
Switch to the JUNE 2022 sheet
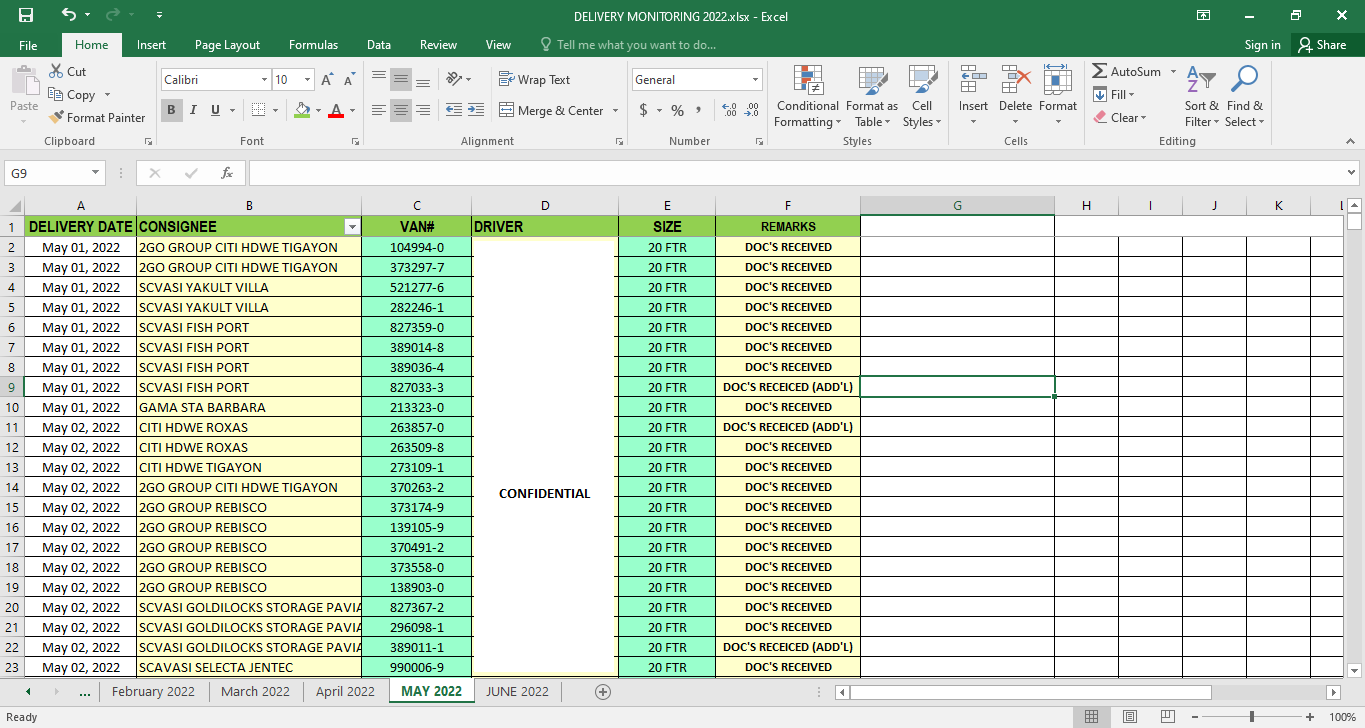click(x=517, y=691)
